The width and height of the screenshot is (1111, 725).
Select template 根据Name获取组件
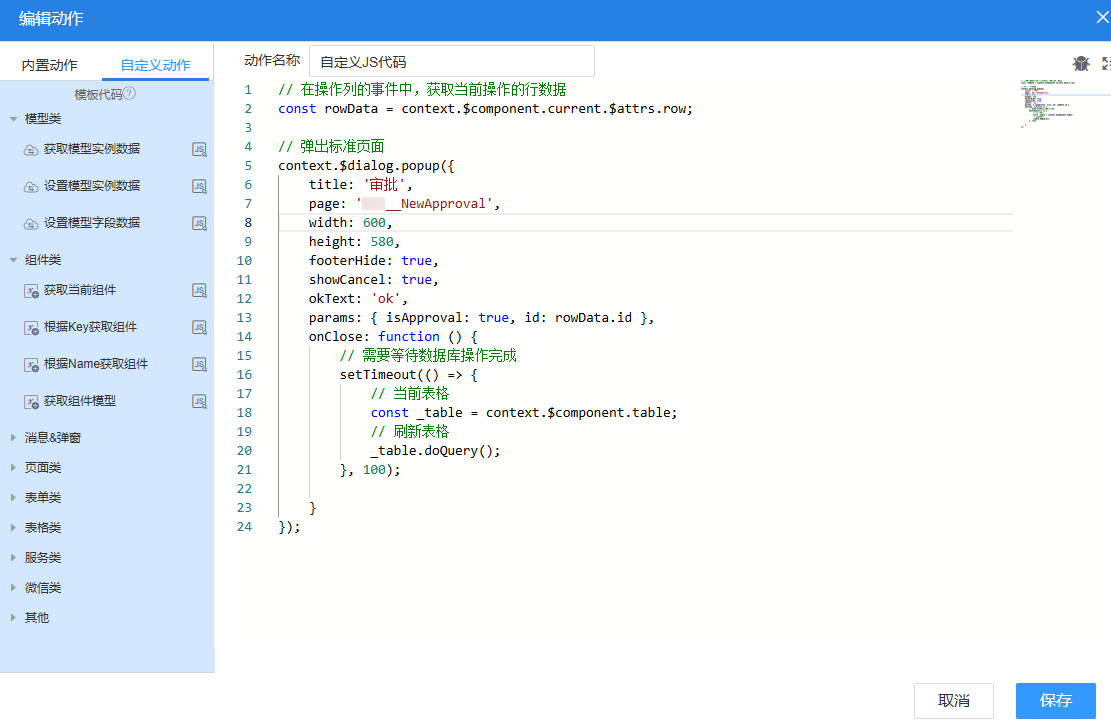click(96, 364)
